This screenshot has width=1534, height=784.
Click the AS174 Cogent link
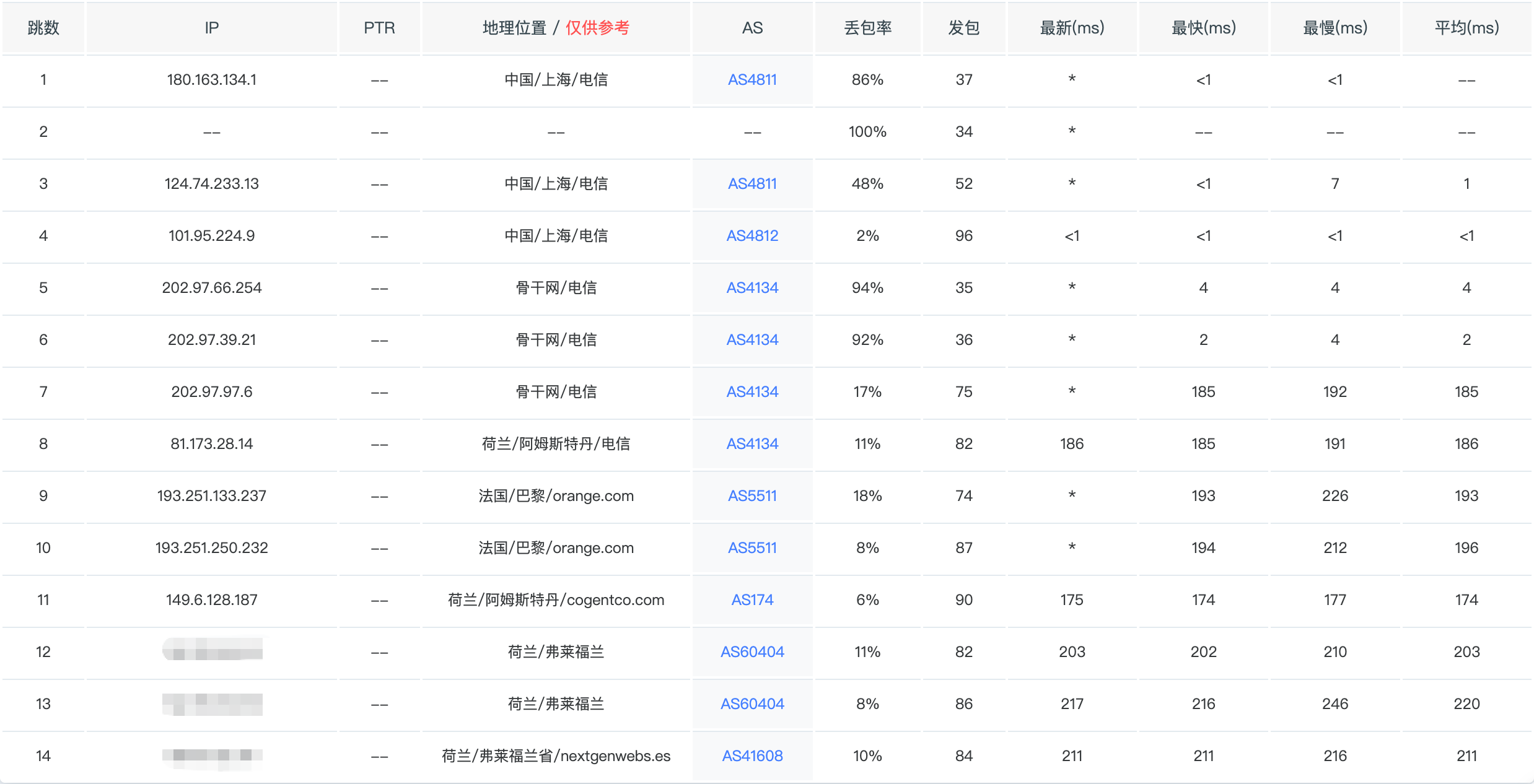[752, 600]
